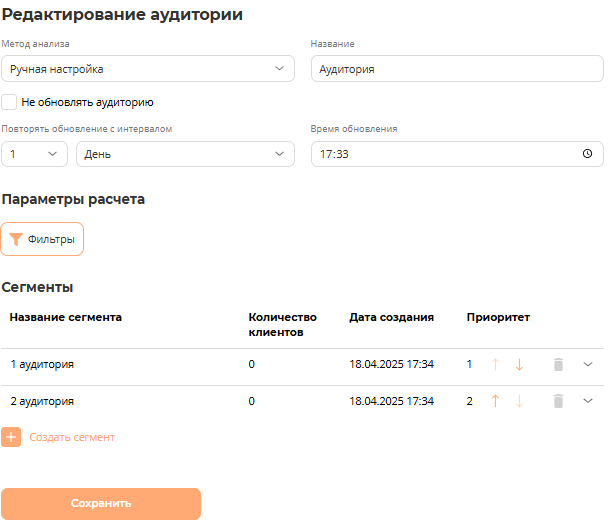Move '2 аудитория' segment priority up

pyautogui.click(x=495, y=401)
